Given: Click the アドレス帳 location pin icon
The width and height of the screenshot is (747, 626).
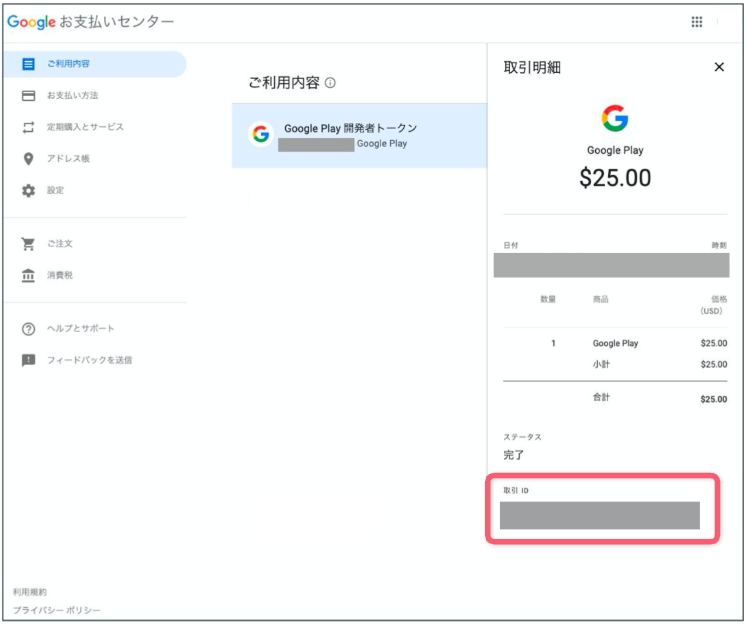Looking at the screenshot, I should tap(29, 159).
